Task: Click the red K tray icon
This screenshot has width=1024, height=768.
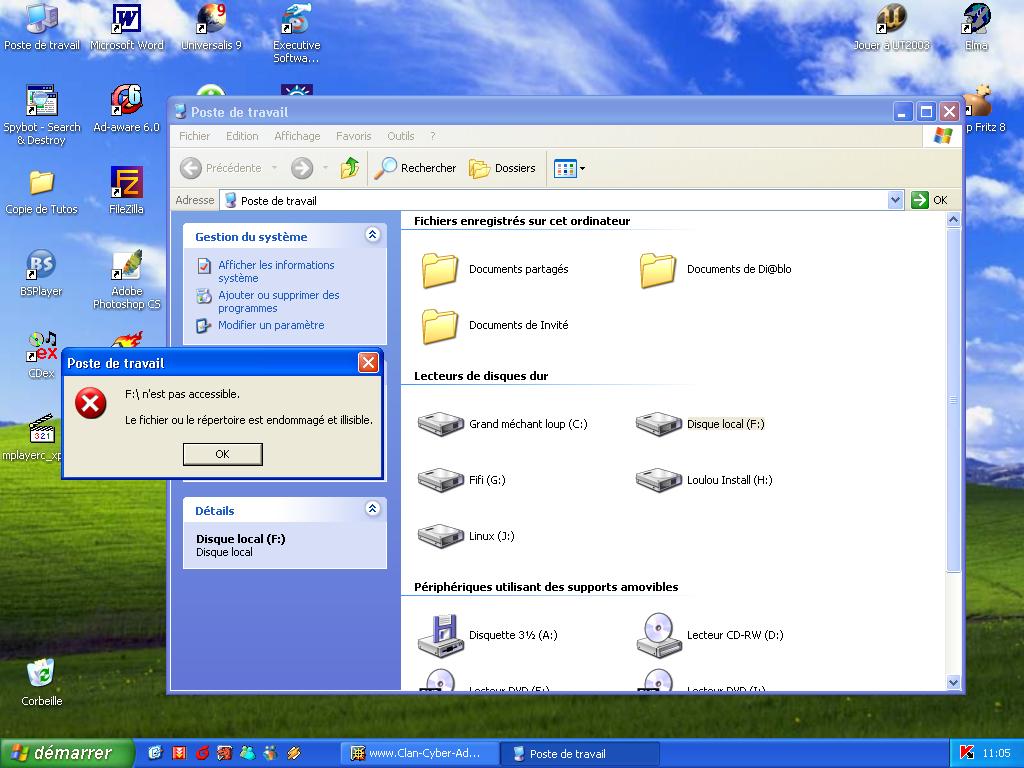Action: tap(967, 753)
